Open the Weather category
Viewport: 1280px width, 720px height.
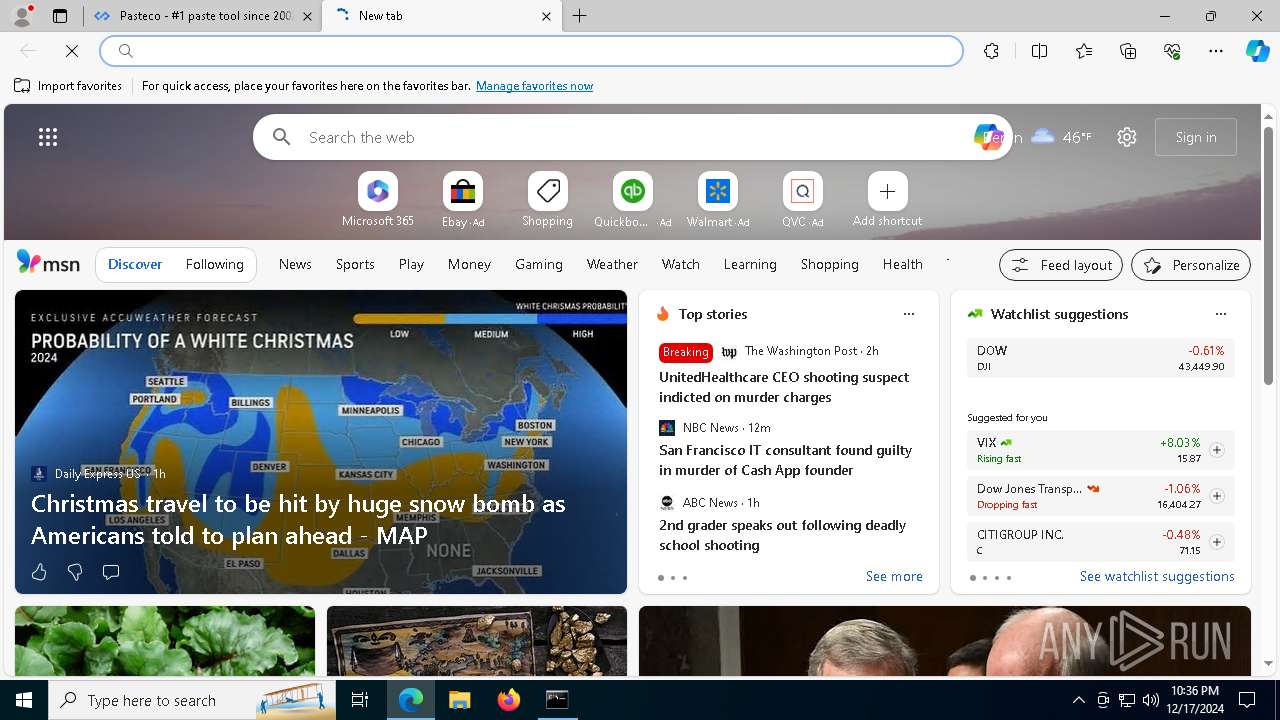pos(612,264)
